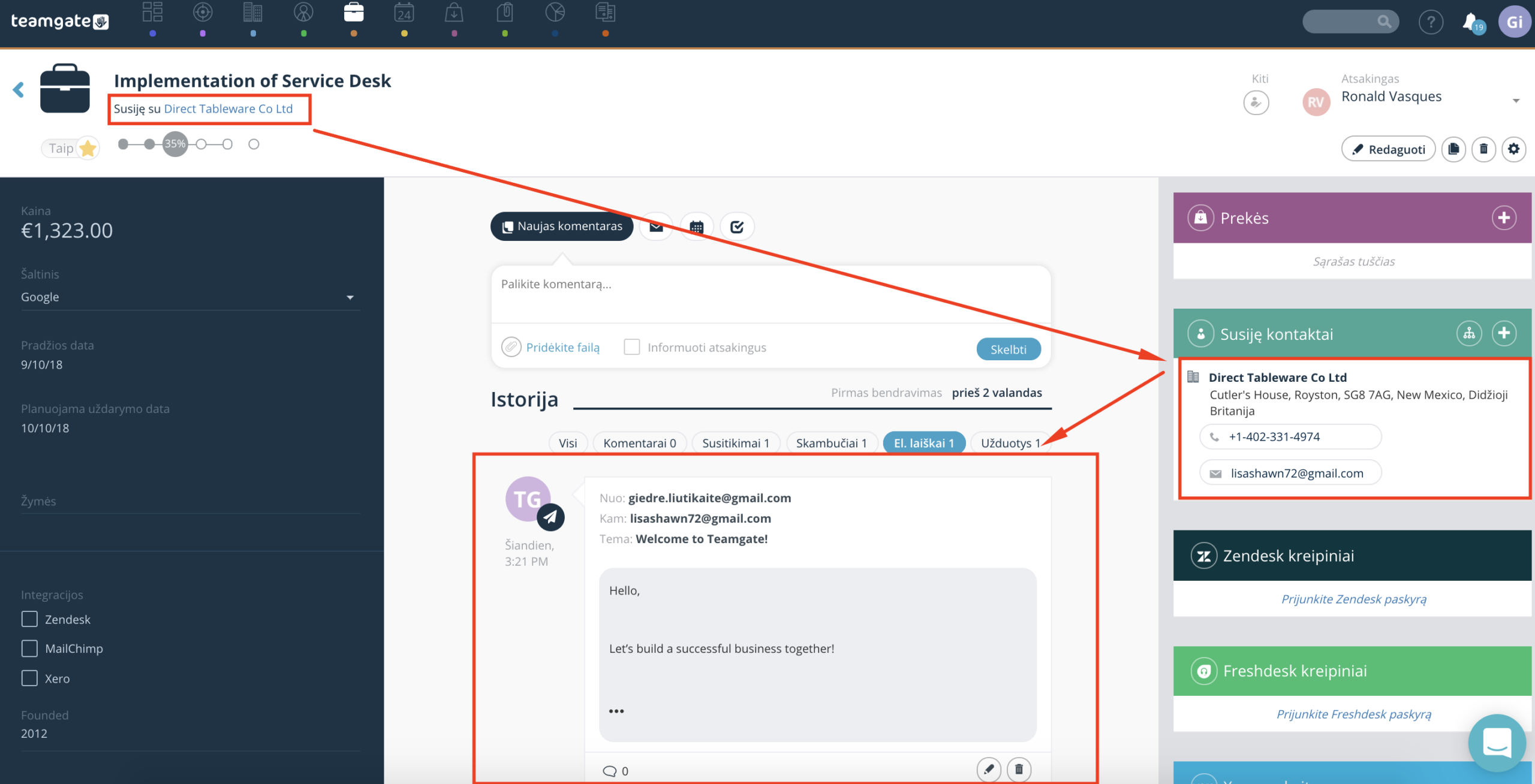The height and width of the screenshot is (784, 1535).
Task: Select the Susitikimai 1 tab
Action: (736, 443)
